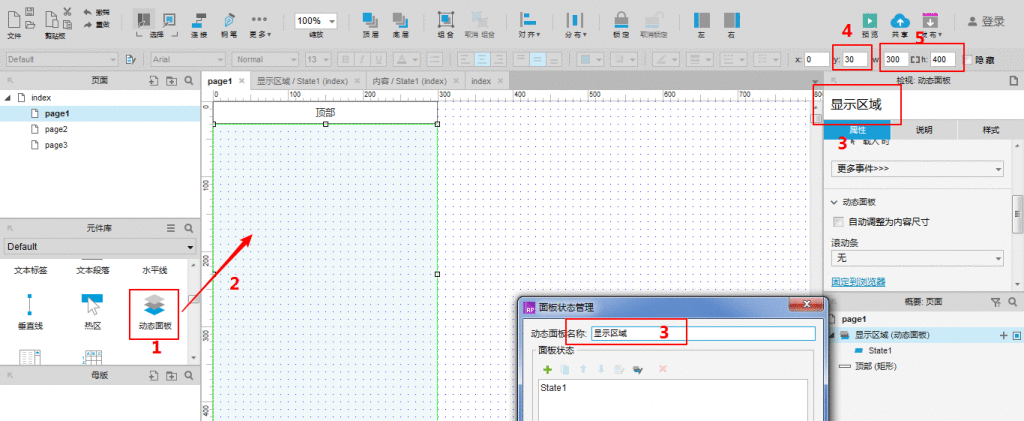
Task: Click the x position input field
Action: click(x=816, y=59)
